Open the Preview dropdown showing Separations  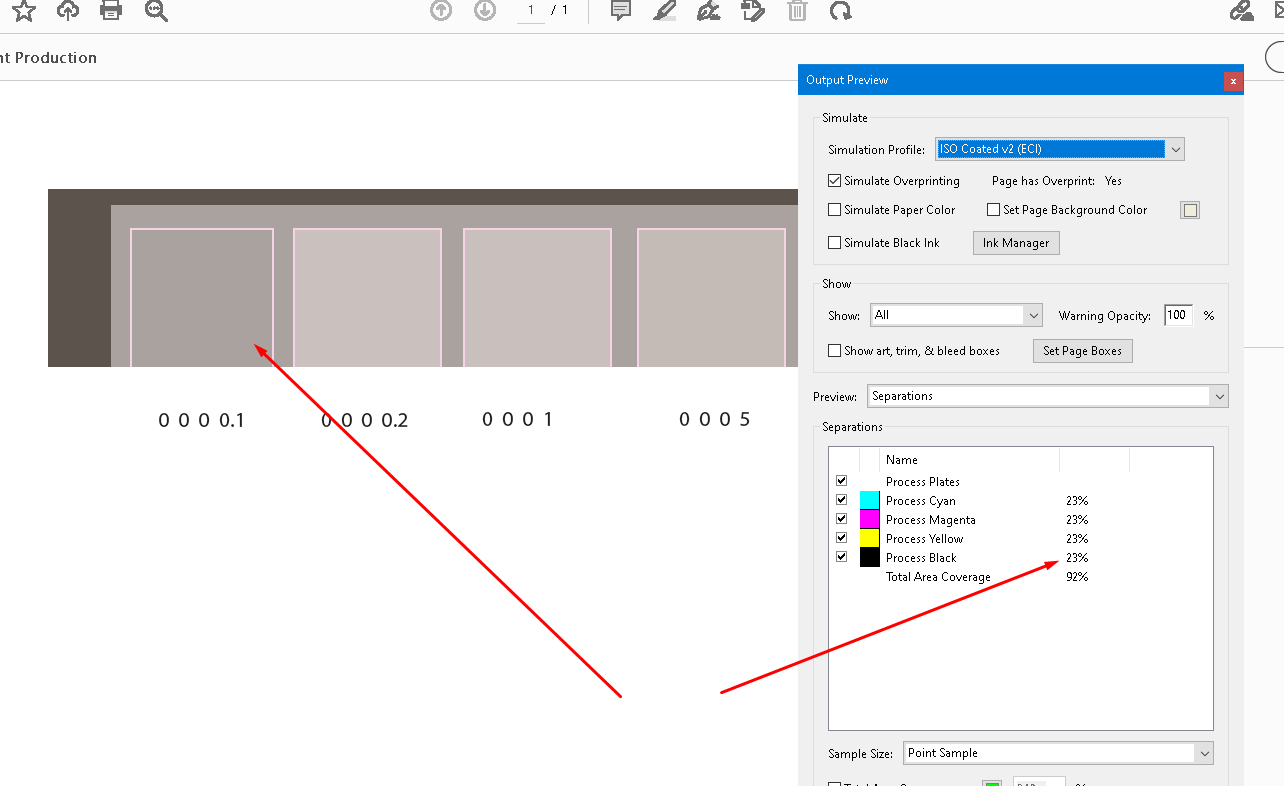tap(1048, 396)
